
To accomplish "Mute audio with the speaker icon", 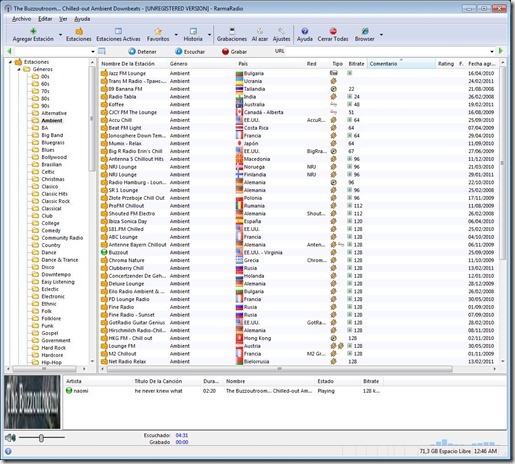I will click(x=10, y=438).
